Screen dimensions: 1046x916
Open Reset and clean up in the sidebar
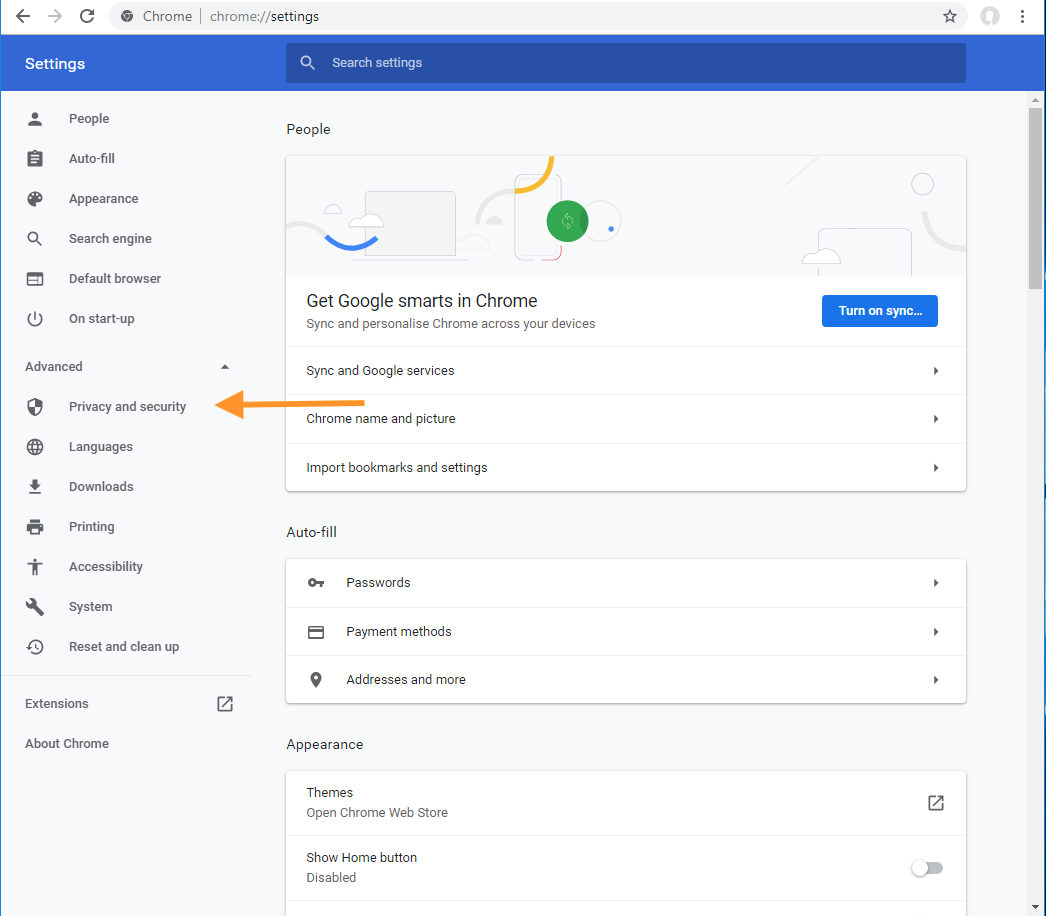tap(123, 647)
